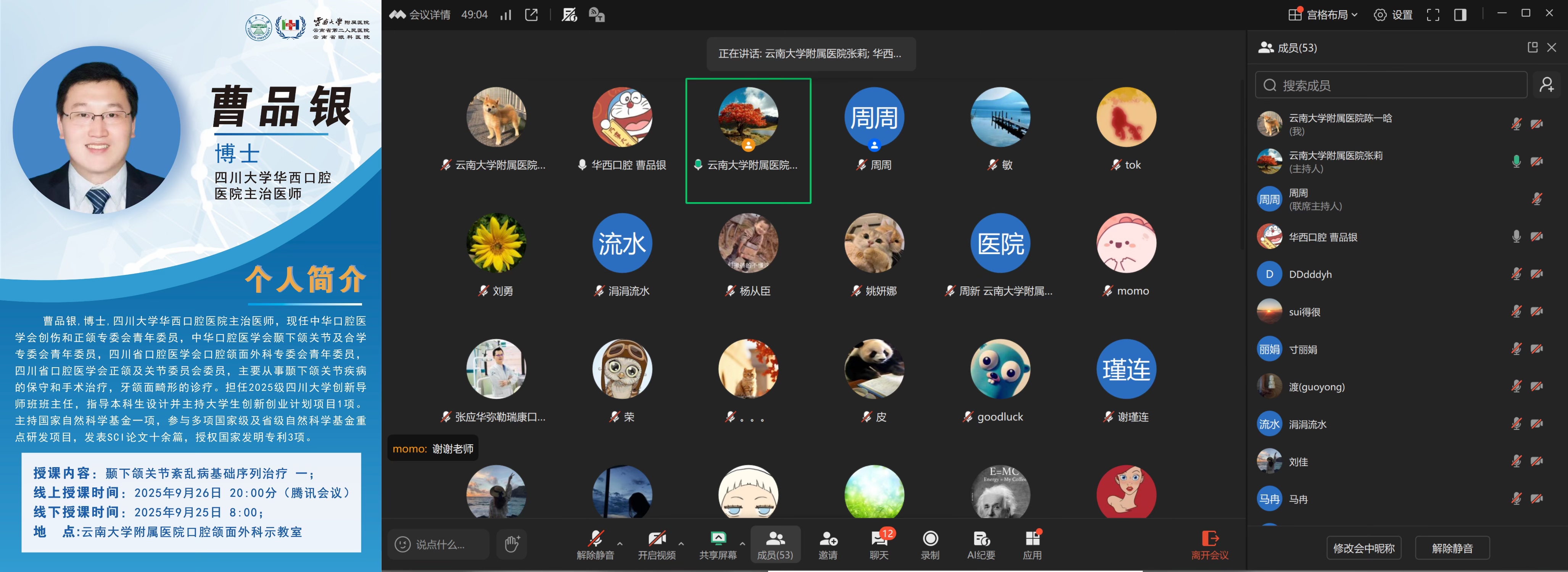The image size is (1568, 572).
Task: Click 修改会中昵称 button
Action: click(x=1364, y=548)
